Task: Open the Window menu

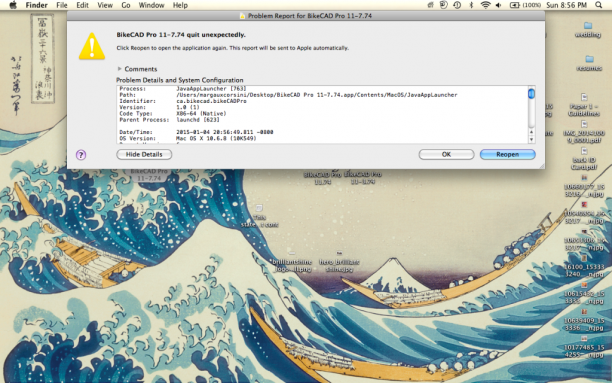Action: (x=151, y=5)
